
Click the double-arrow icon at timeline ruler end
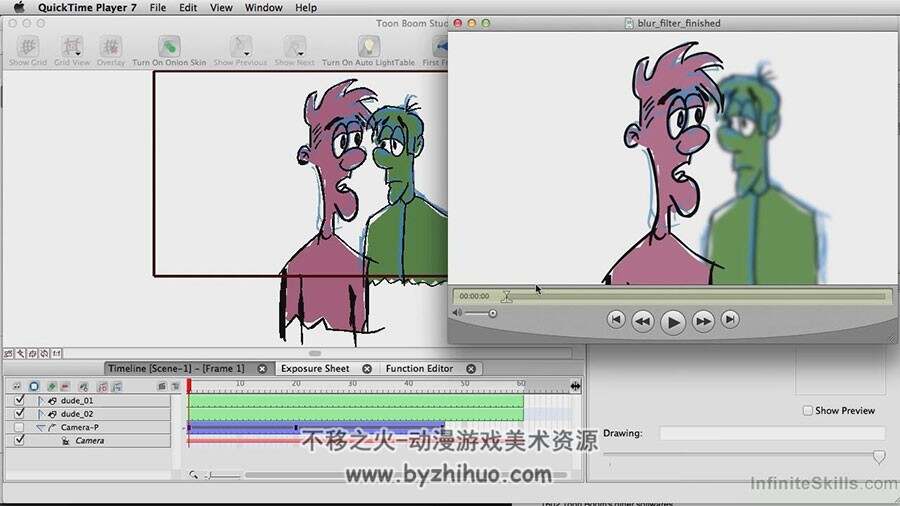[576, 386]
